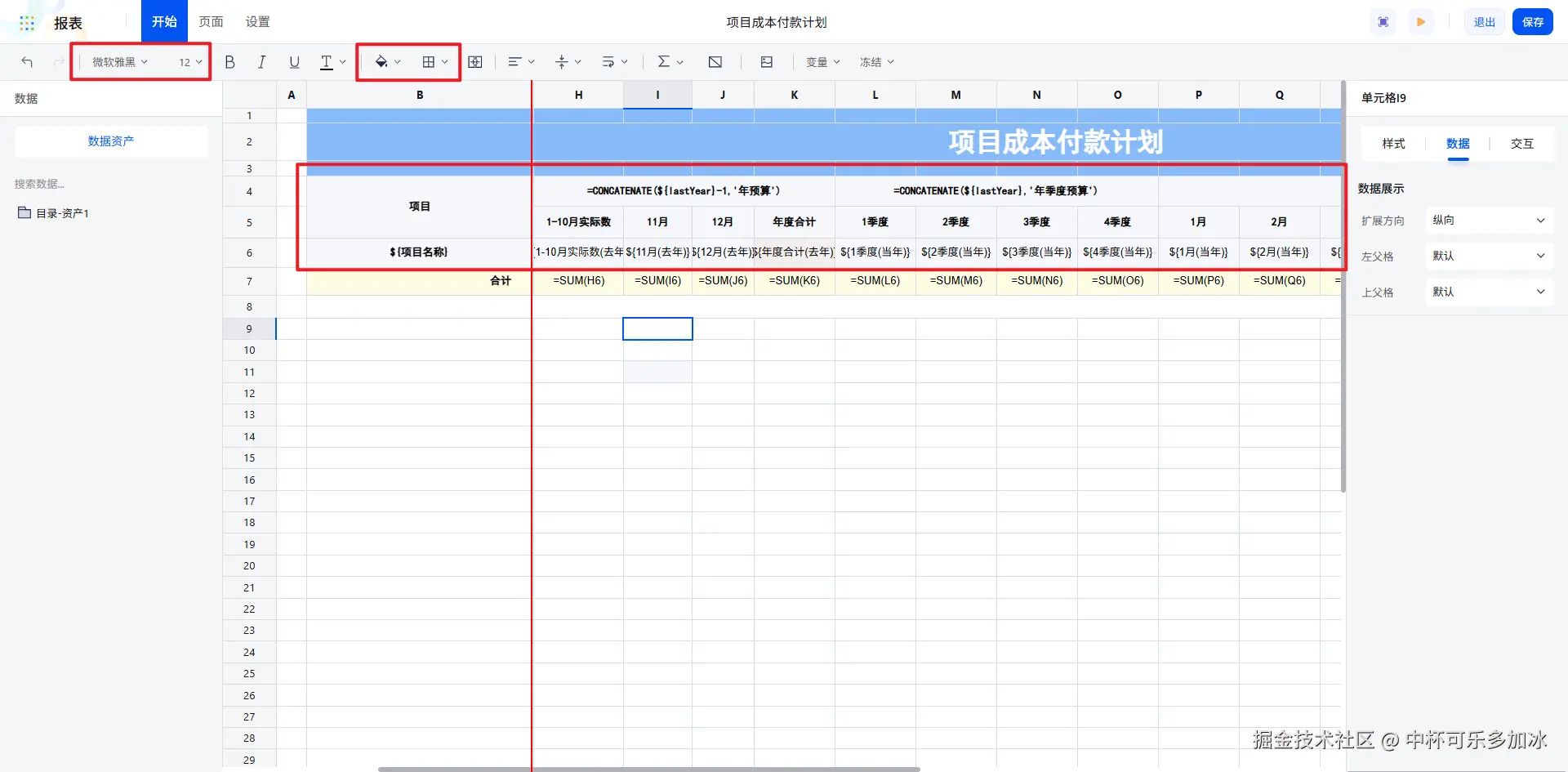Toggle underline formatting

(294, 62)
